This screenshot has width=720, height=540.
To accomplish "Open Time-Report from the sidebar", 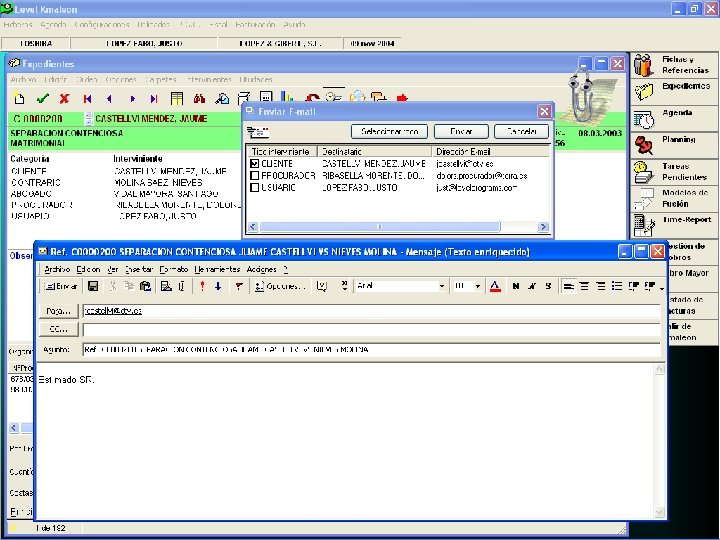I will pos(673,225).
